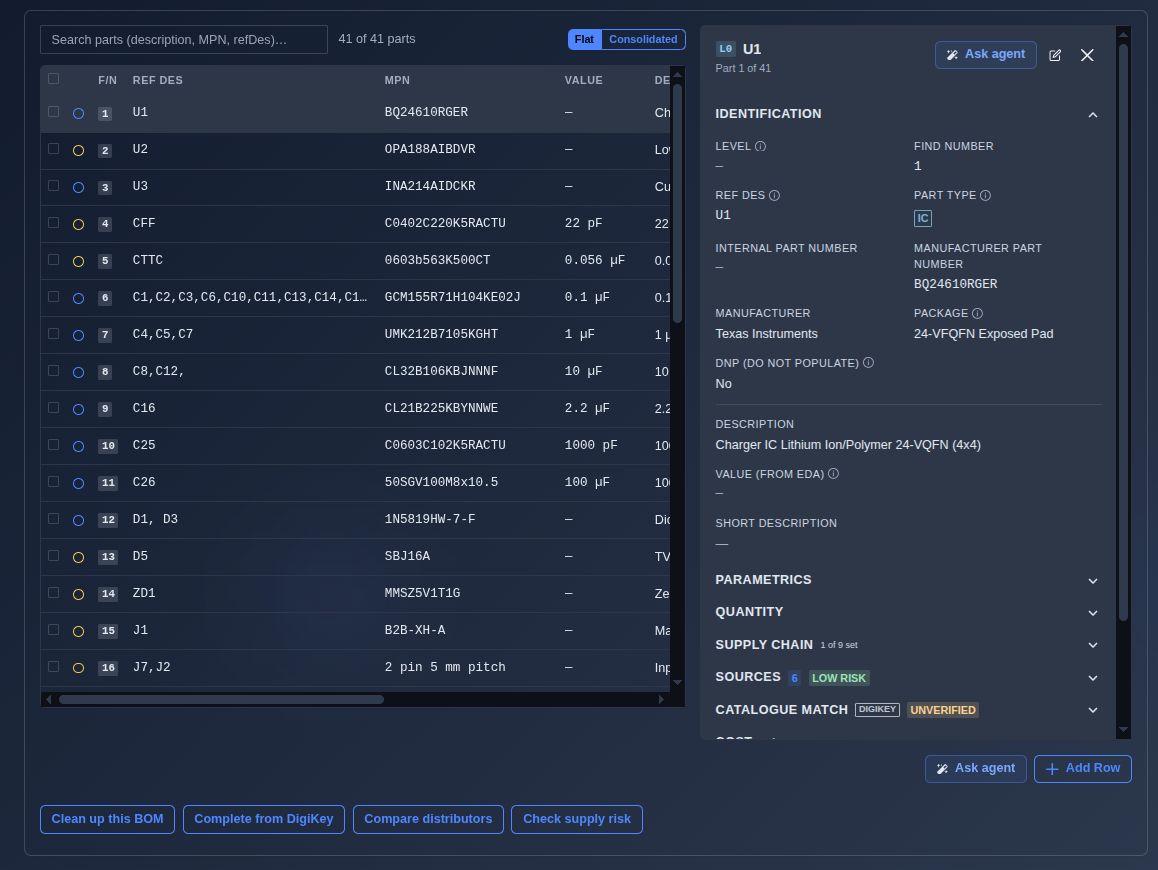
Task: Click the UNVERIFIED badge
Action: tap(943, 710)
